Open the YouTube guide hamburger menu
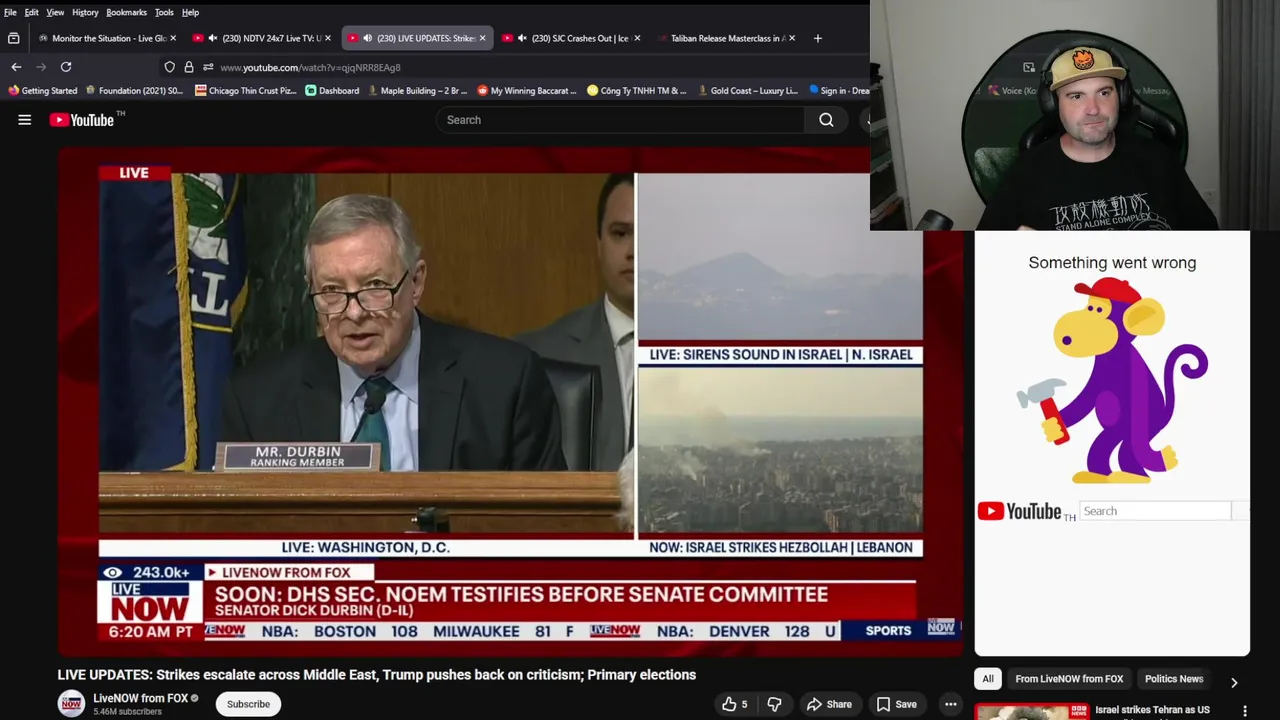This screenshot has width=1280, height=720. tap(25, 120)
